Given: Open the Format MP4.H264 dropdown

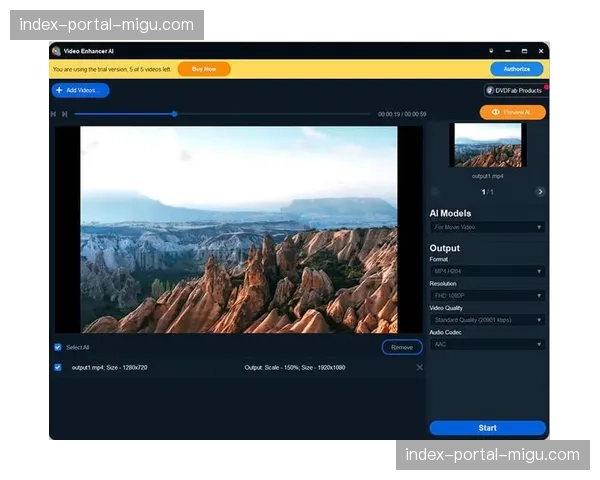Looking at the screenshot, I should 487,270.
